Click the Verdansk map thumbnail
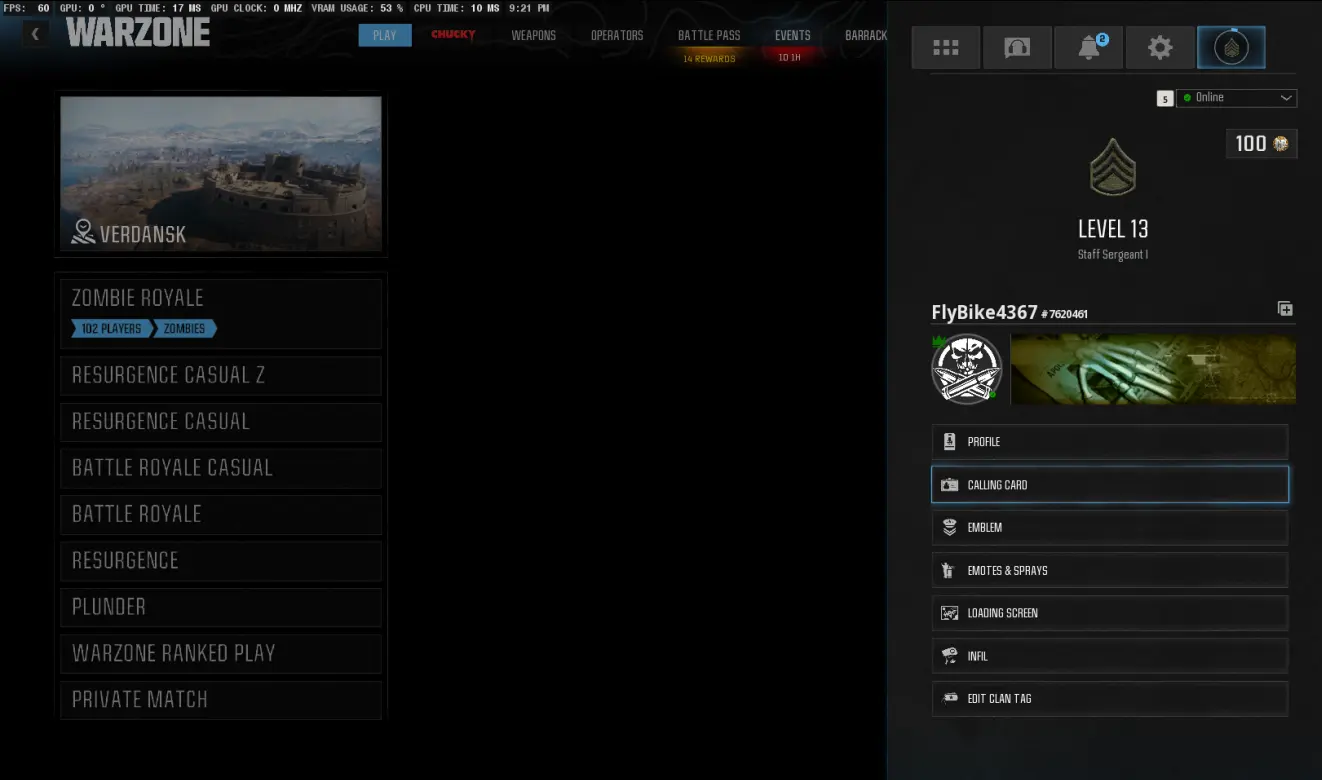 click(x=220, y=174)
